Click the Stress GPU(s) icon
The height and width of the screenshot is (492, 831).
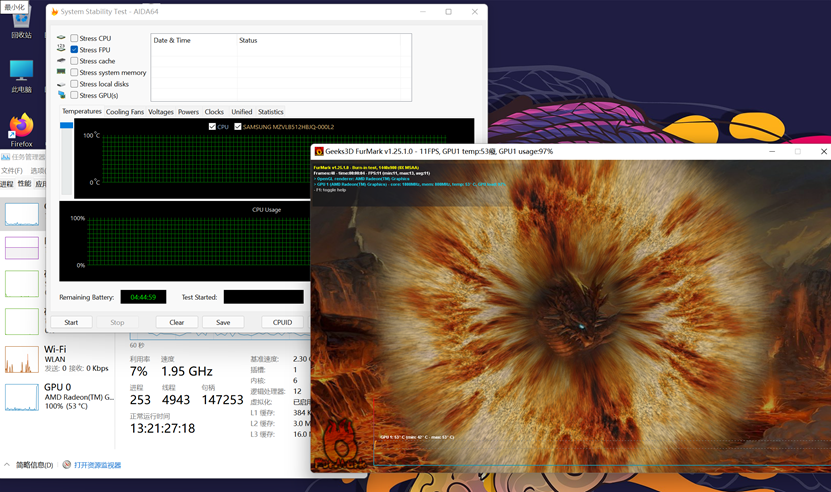(61, 95)
